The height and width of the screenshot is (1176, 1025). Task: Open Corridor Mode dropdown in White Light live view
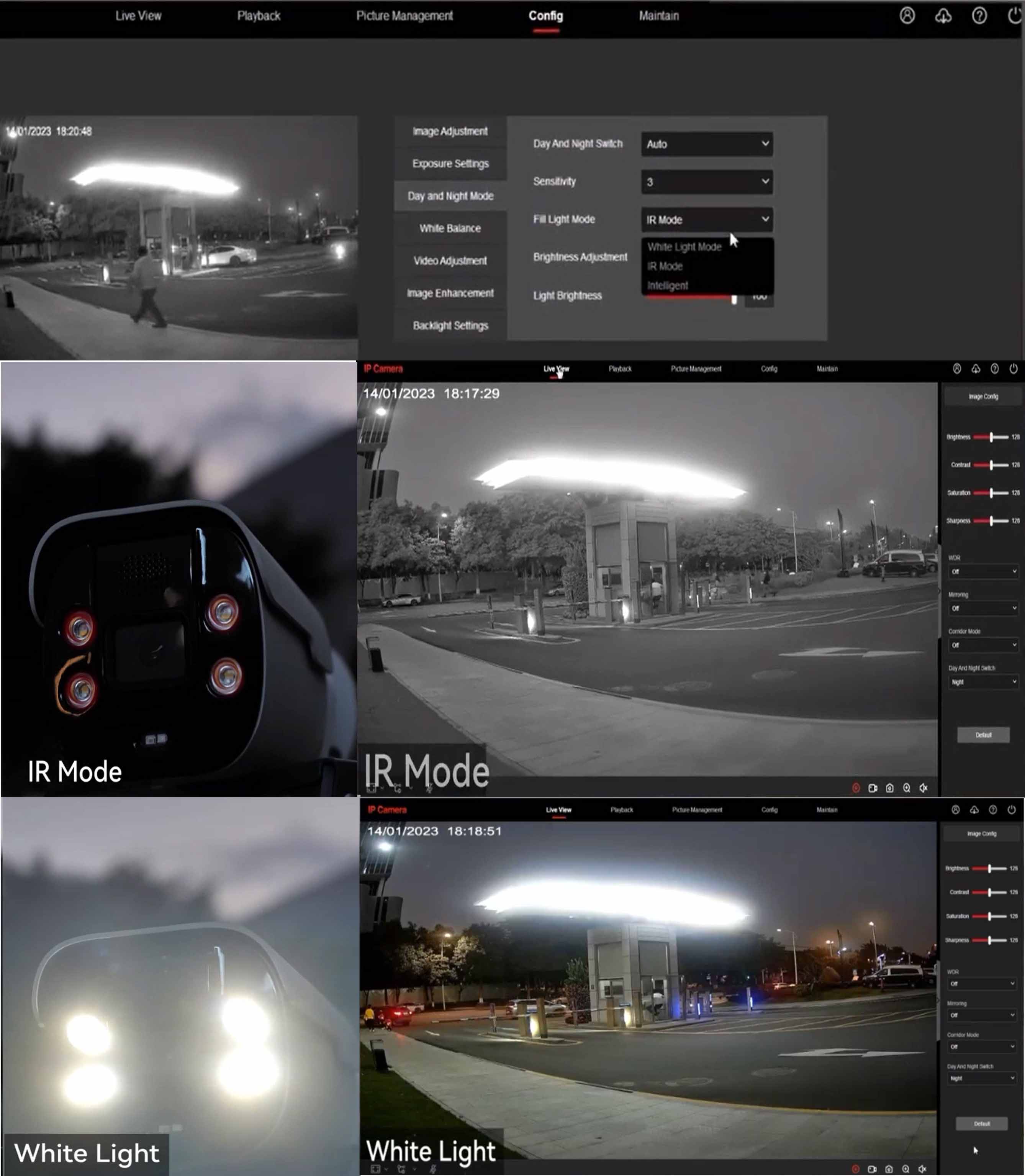pyautogui.click(x=982, y=1046)
